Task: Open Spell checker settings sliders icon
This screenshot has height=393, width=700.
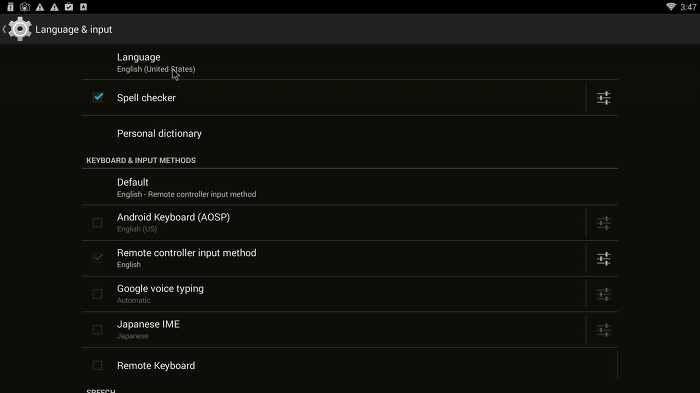Action: click(x=603, y=98)
